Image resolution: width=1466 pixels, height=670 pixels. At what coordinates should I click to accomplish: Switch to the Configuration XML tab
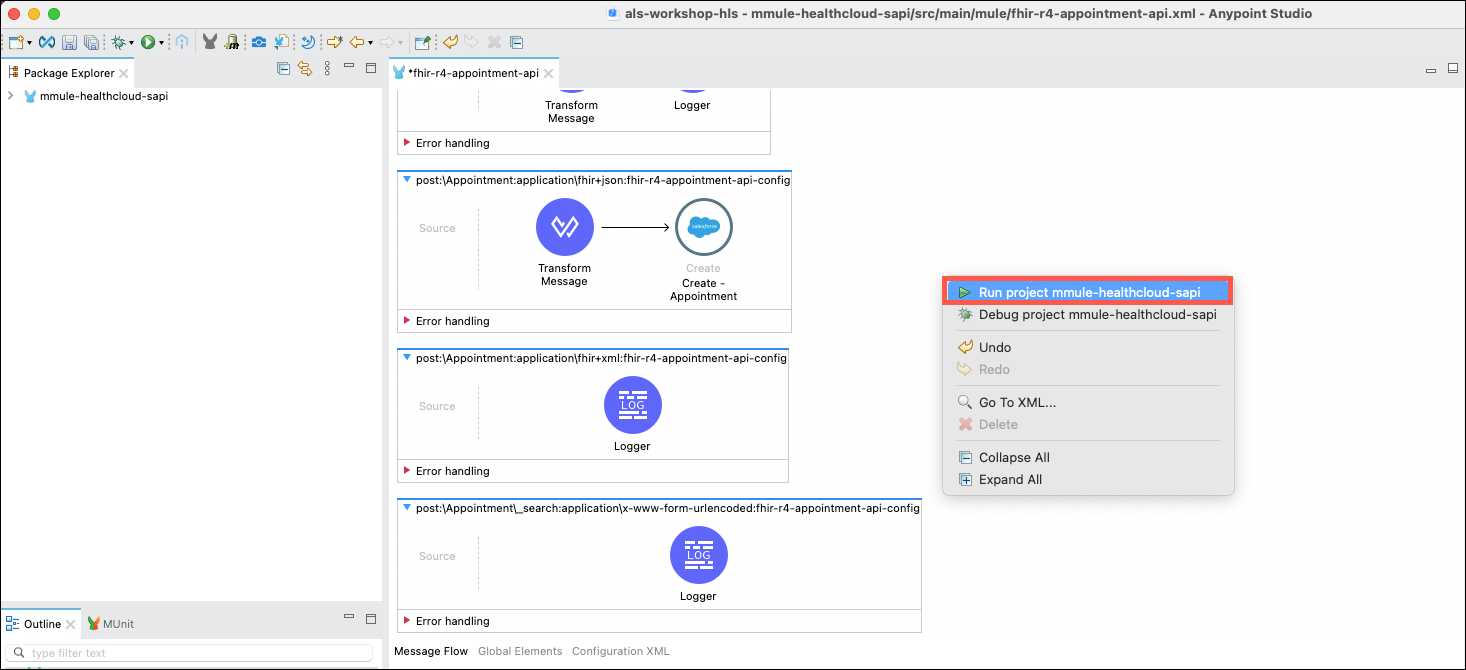620,651
